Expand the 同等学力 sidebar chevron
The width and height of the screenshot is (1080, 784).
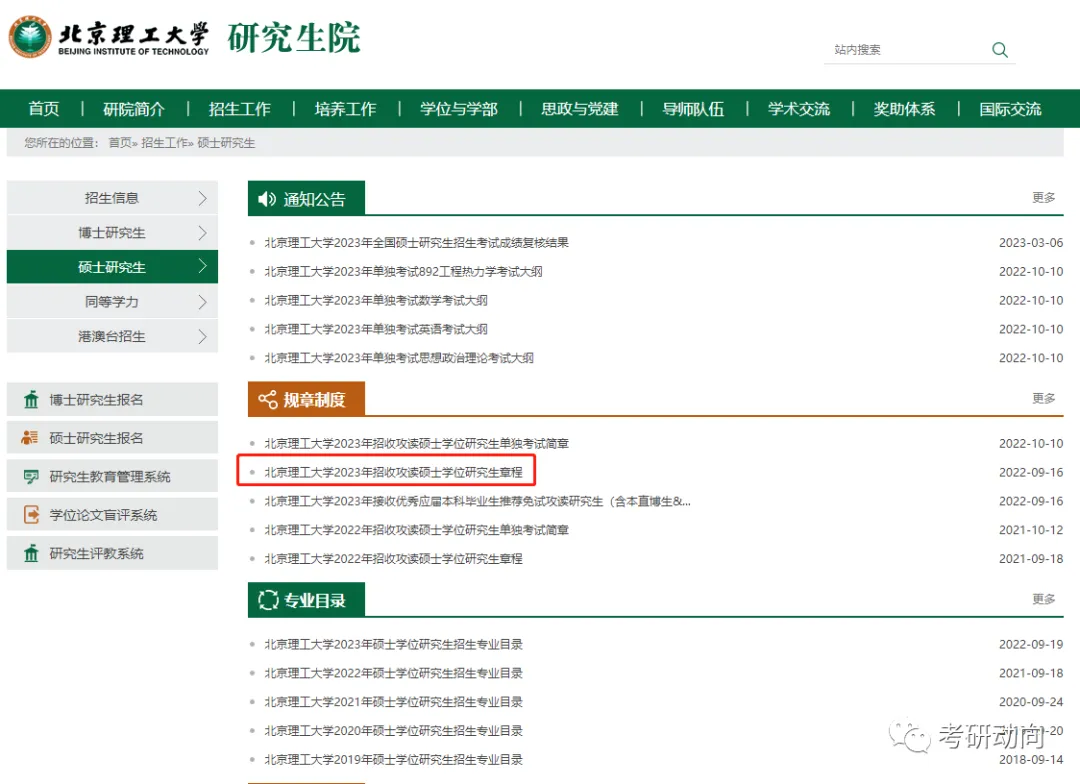(x=202, y=302)
